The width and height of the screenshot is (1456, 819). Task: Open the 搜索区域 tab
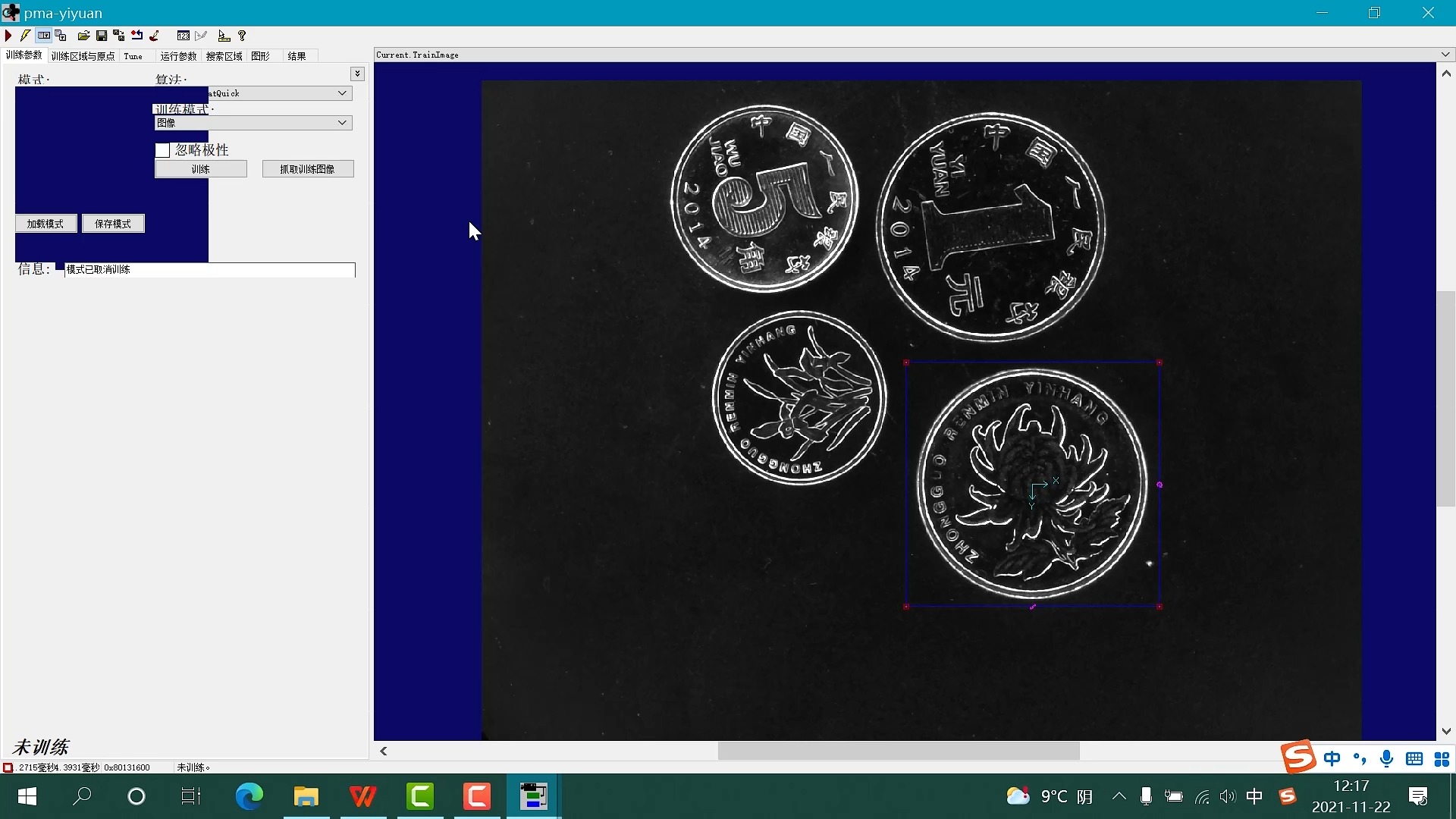(x=224, y=56)
